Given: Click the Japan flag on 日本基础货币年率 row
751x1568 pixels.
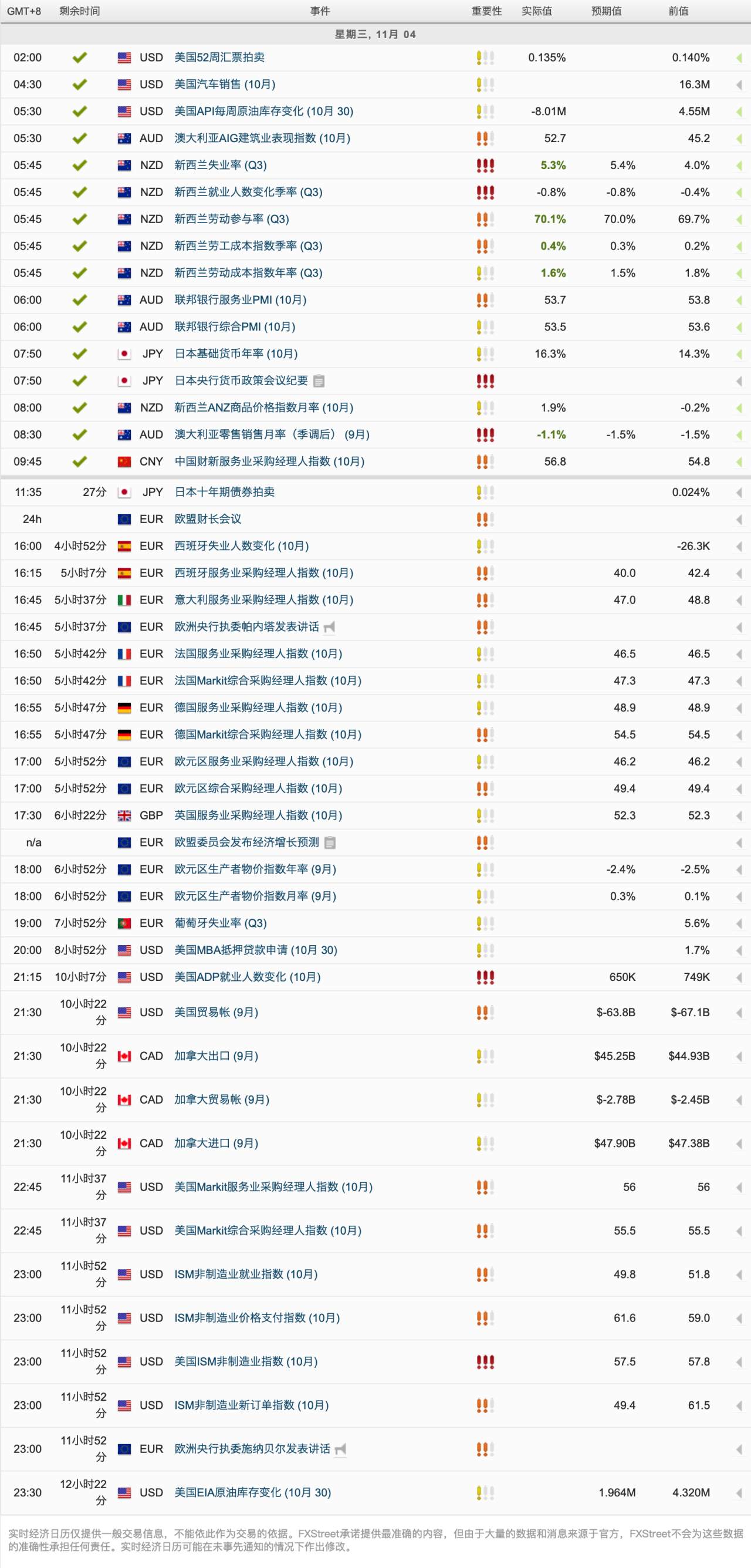Looking at the screenshot, I should tap(124, 353).
